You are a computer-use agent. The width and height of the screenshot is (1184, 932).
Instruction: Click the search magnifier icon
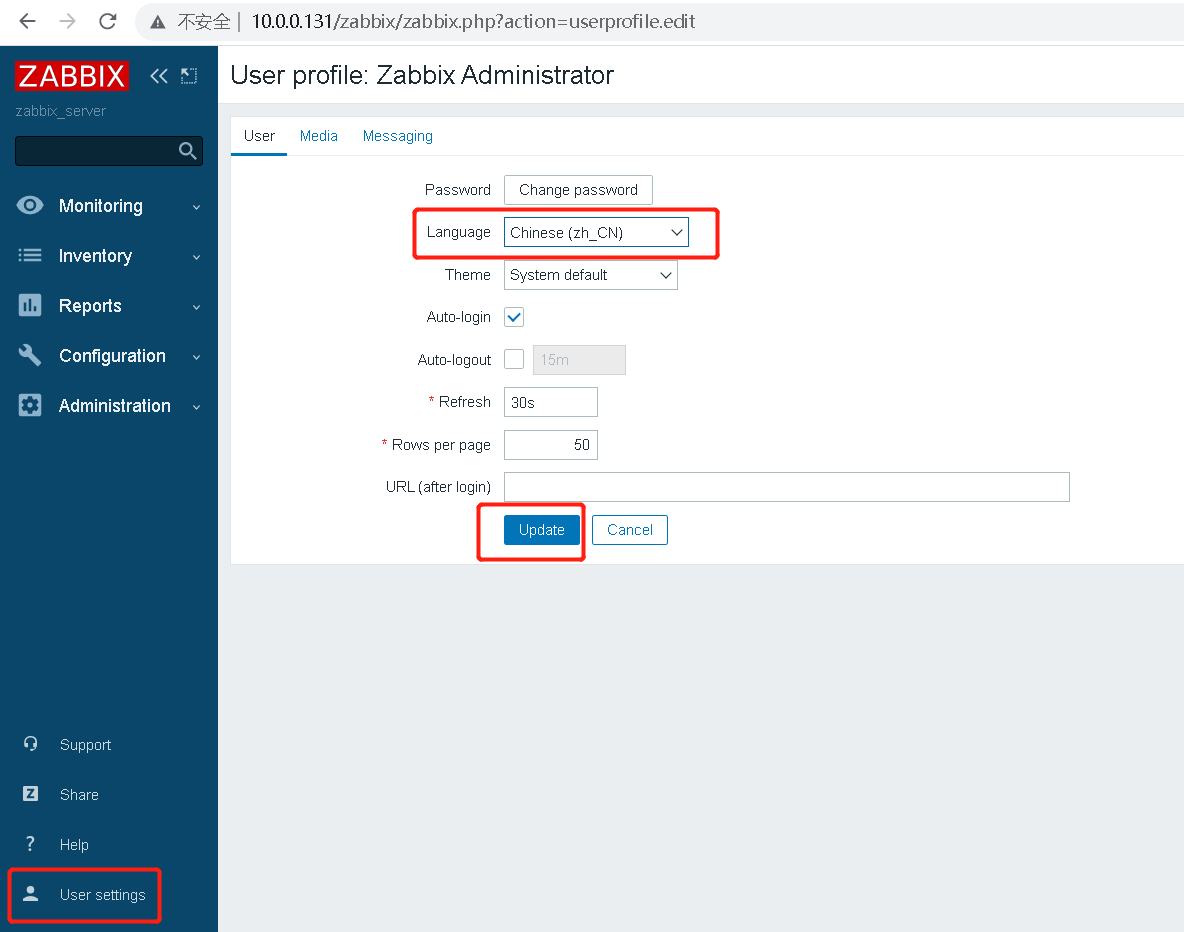point(187,151)
